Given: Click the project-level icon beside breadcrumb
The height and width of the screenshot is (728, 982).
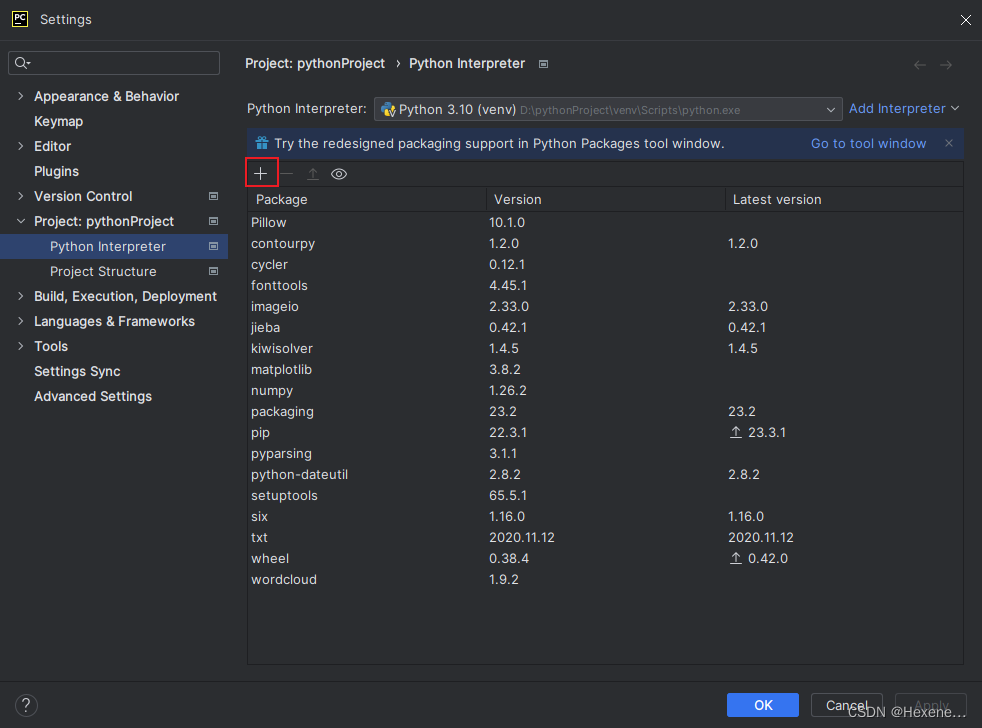Looking at the screenshot, I should coord(544,64).
